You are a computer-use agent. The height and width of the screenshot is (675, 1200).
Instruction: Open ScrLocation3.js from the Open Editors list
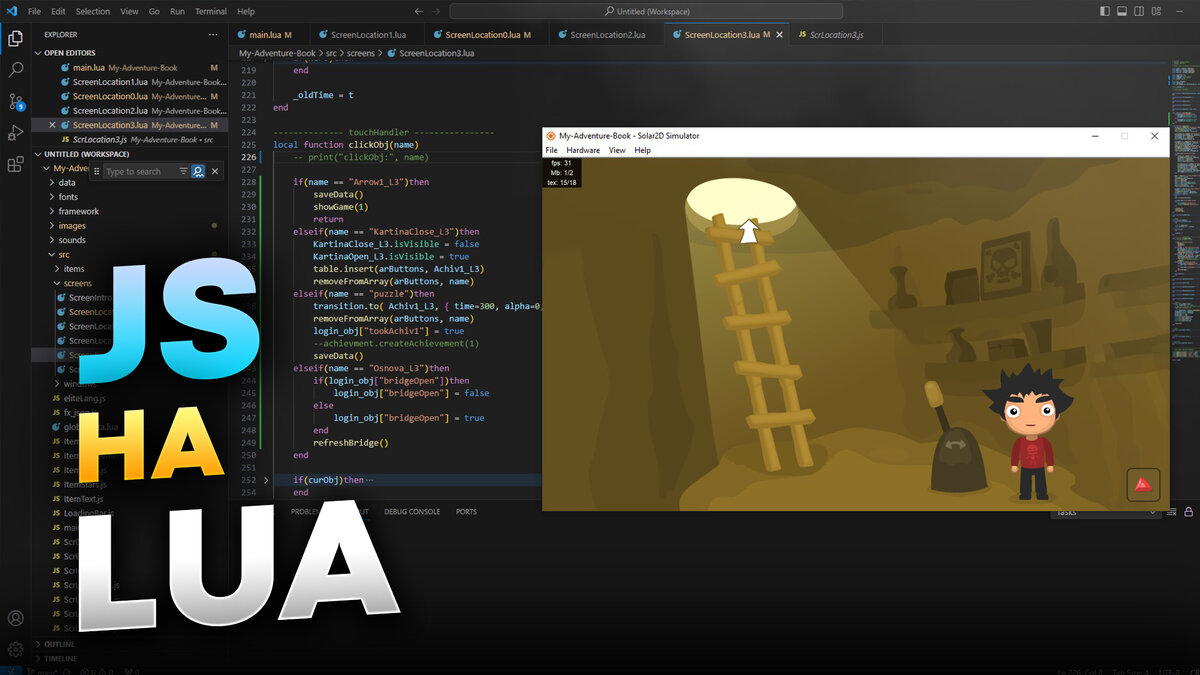[130, 139]
